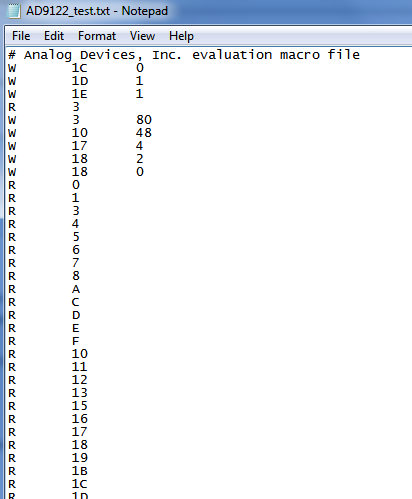Place cursor in the comment header line
The image size is (412, 499).
point(184,55)
